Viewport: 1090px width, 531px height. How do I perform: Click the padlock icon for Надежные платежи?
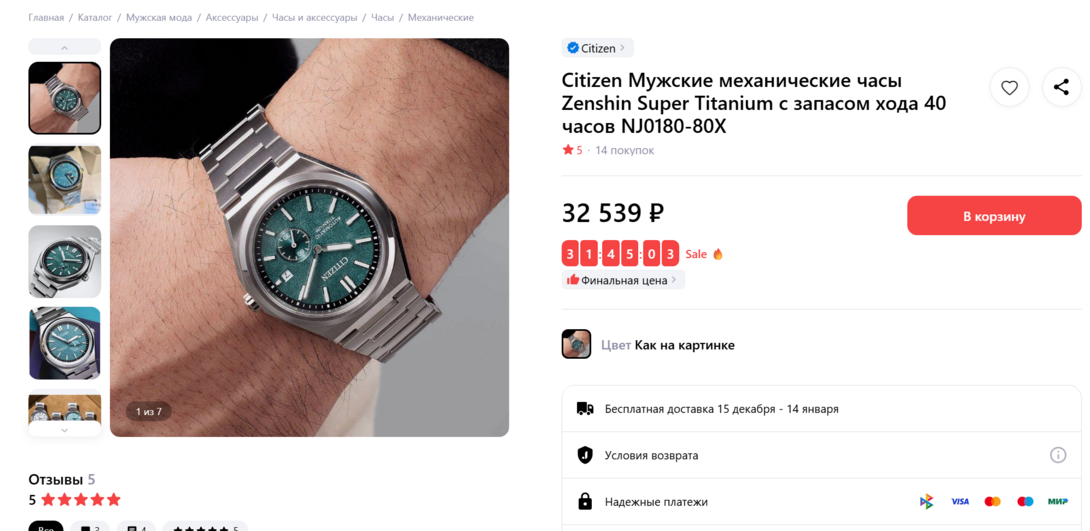click(x=585, y=501)
